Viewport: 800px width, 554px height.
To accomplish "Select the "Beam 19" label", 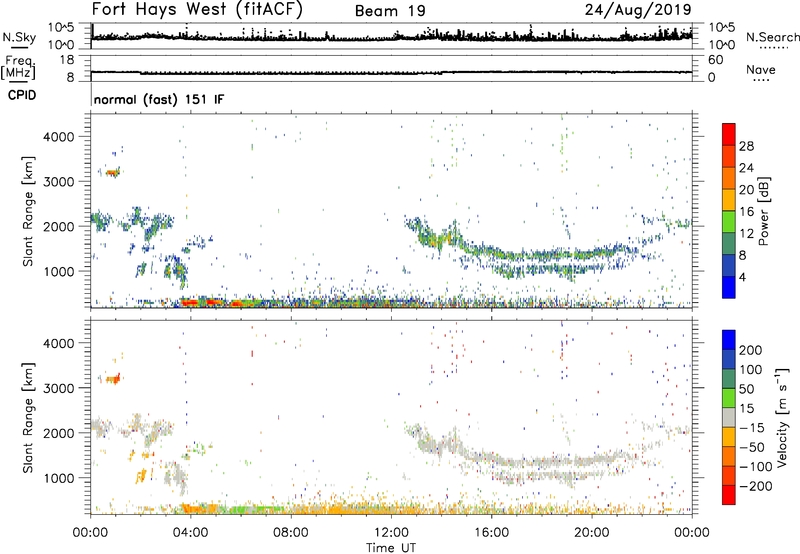I will pos(390,11).
